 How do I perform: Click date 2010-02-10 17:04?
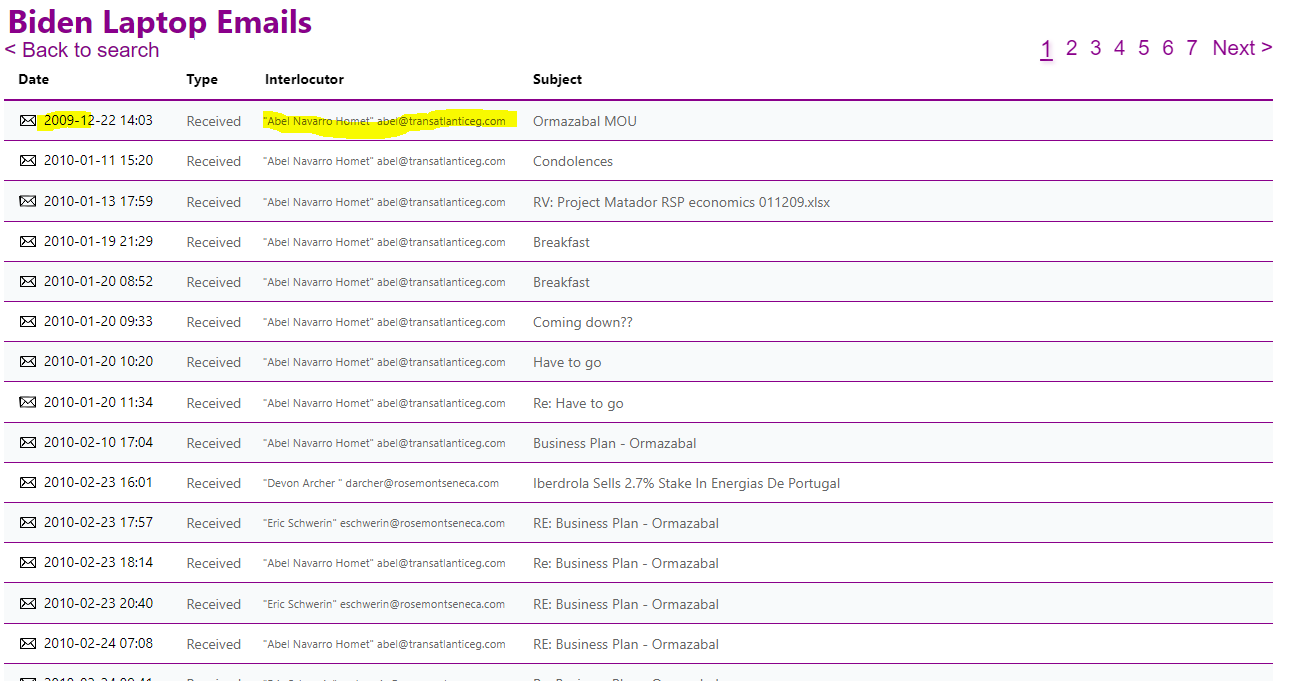[x=98, y=442]
